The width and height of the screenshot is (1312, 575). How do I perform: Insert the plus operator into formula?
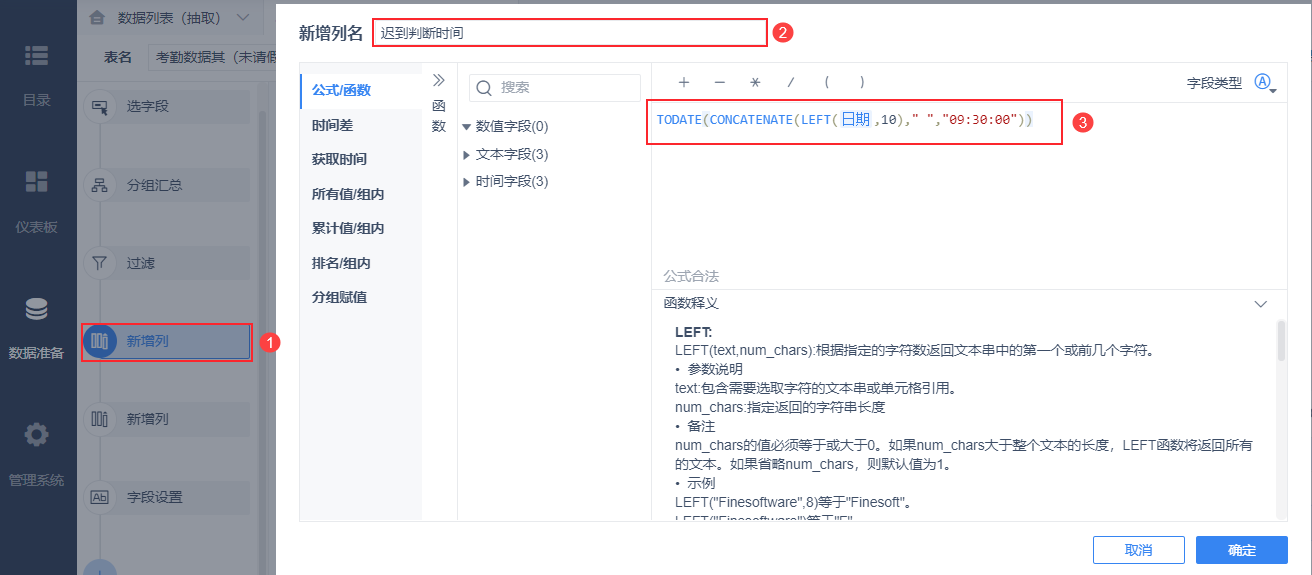click(x=684, y=83)
